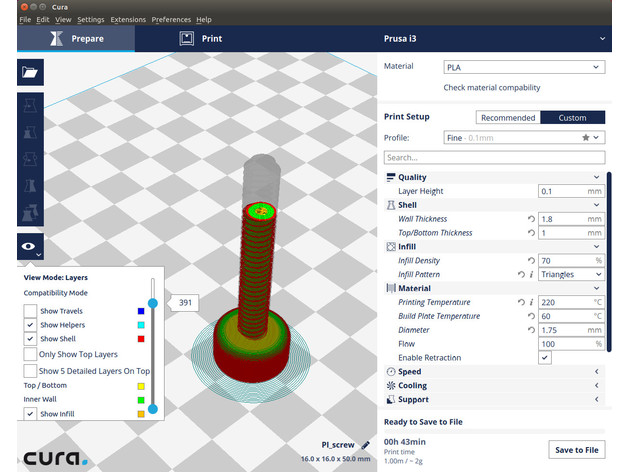
Task: Uncheck the Show Shell checkbox
Action: (30, 339)
